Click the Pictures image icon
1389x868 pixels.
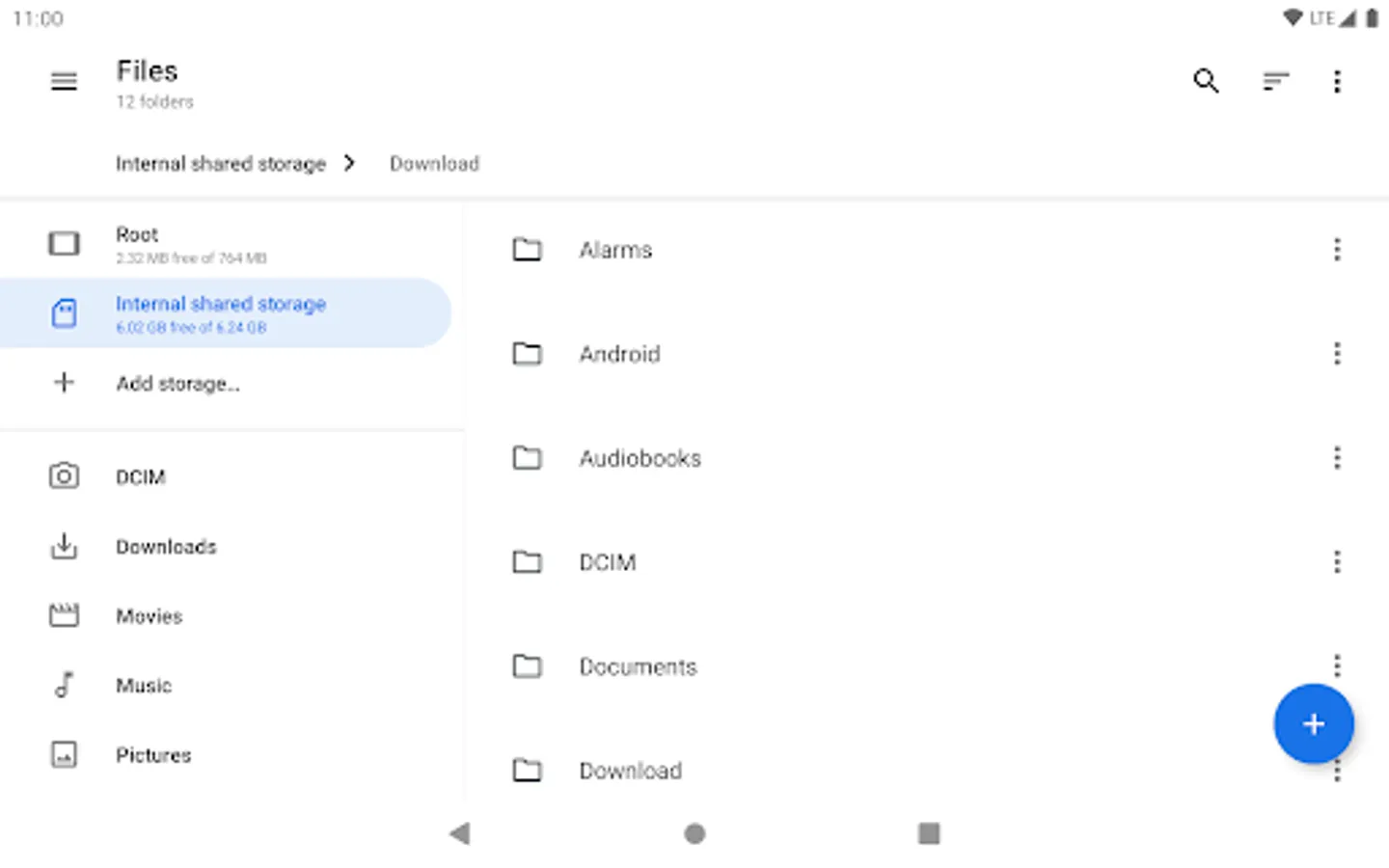(64, 754)
